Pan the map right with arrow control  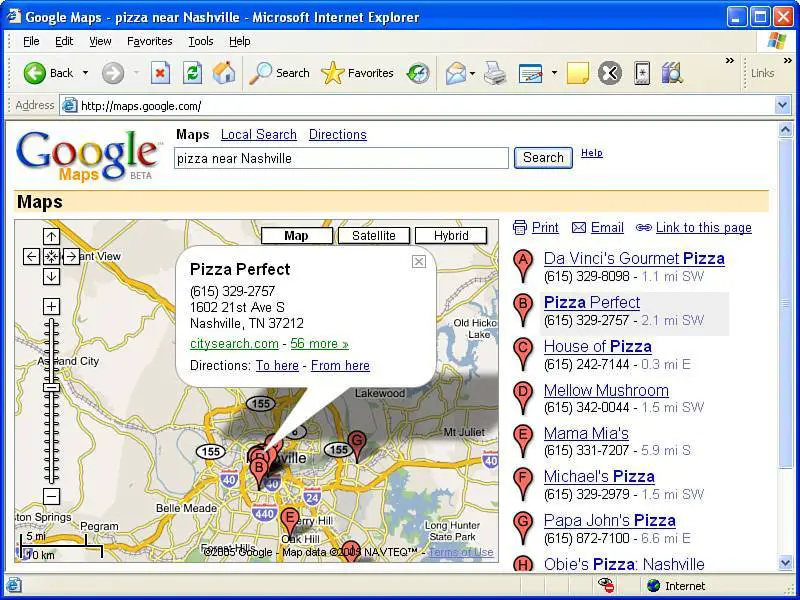coord(71,256)
